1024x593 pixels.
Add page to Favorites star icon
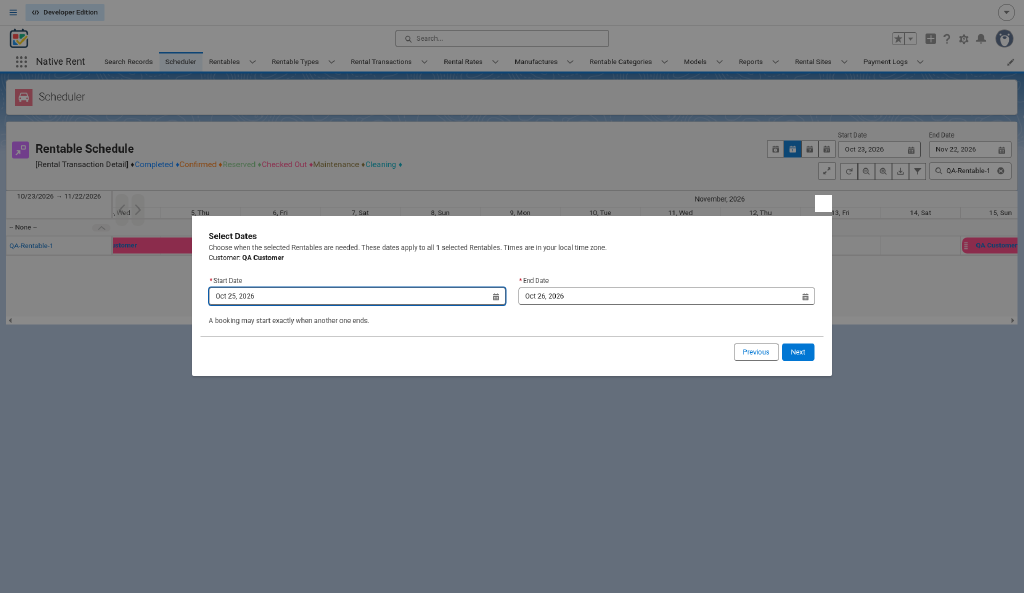coord(898,39)
